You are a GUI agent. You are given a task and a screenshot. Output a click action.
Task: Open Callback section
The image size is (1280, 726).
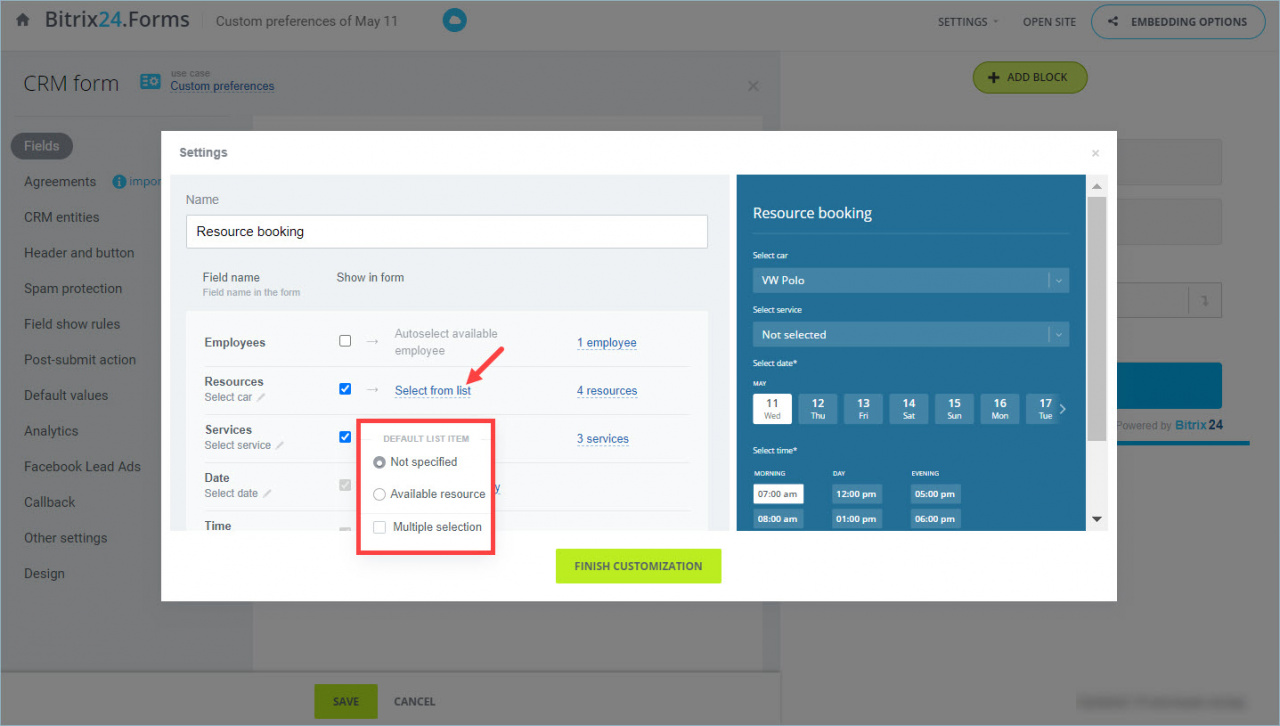click(50, 502)
